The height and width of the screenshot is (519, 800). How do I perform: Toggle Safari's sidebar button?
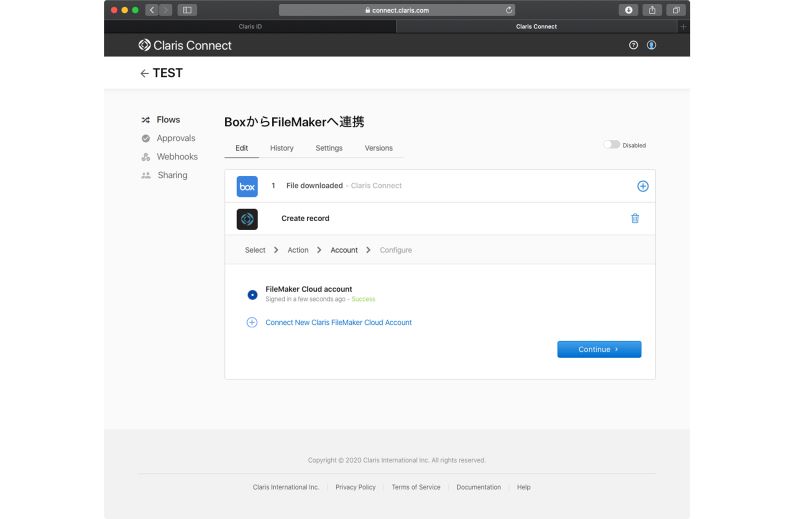point(187,10)
